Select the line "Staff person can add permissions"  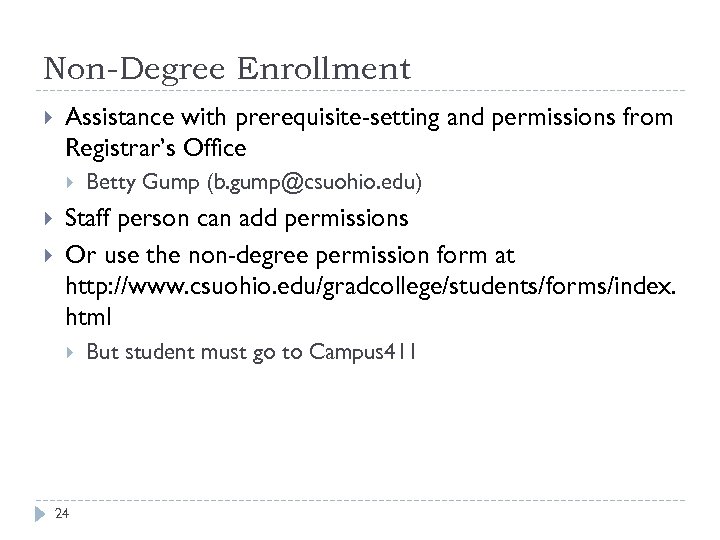click(236, 218)
